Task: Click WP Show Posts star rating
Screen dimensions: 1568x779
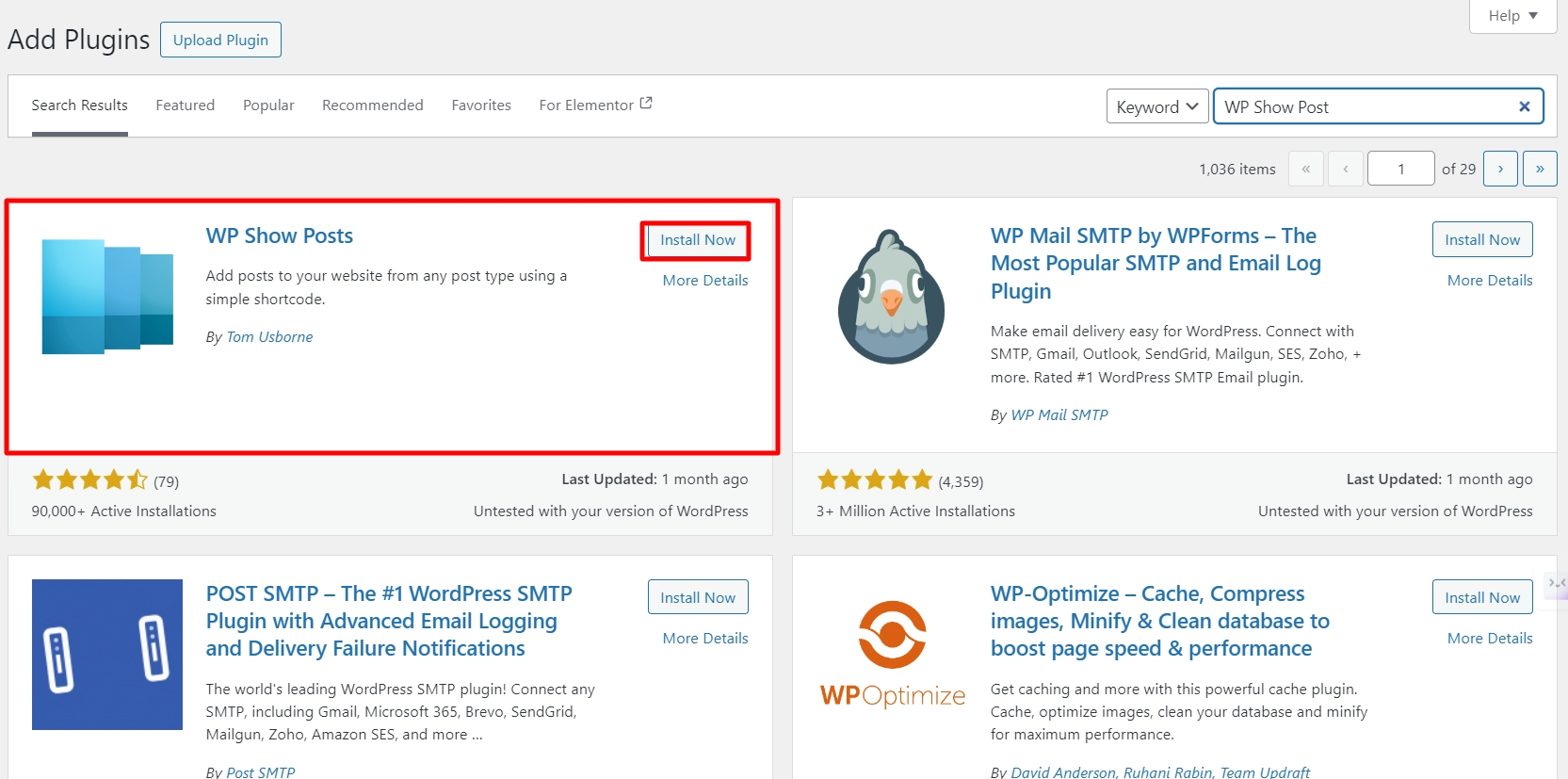Action: tap(89, 480)
